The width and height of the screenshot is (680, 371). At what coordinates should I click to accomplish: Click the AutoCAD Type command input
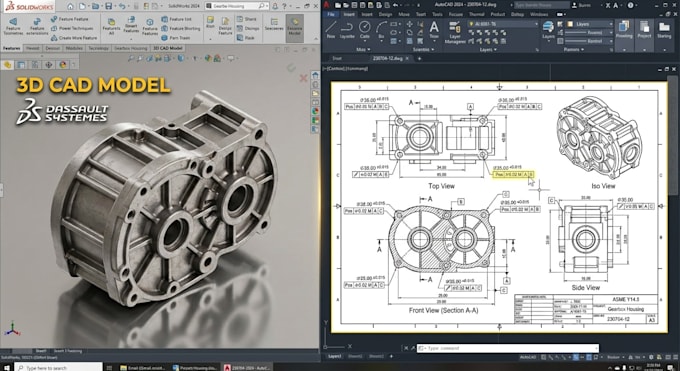click(507, 348)
